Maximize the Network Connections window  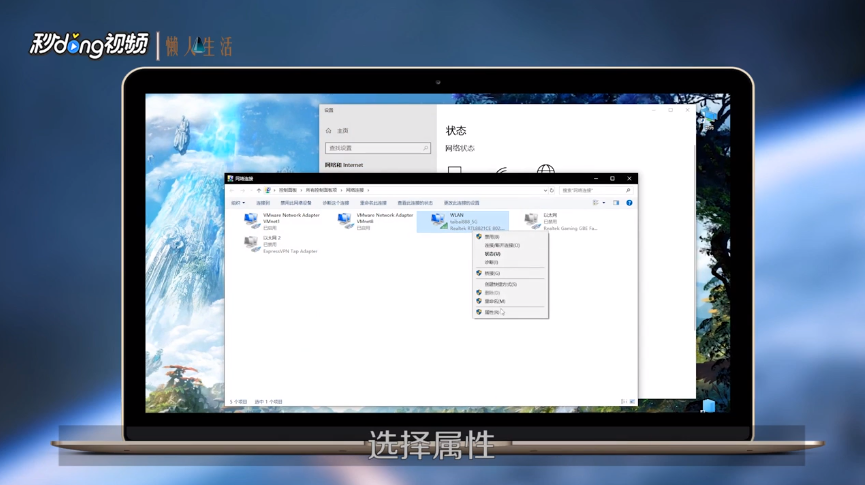click(612, 179)
